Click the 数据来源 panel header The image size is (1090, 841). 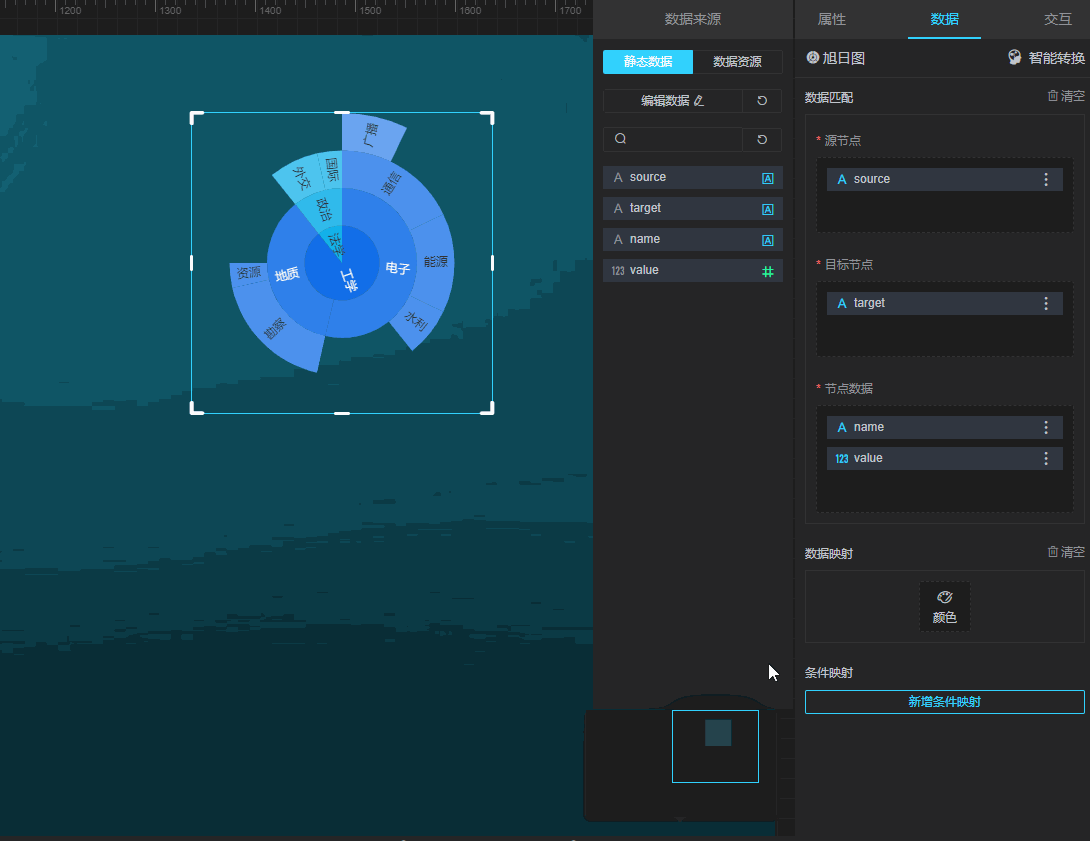pyautogui.click(x=692, y=19)
